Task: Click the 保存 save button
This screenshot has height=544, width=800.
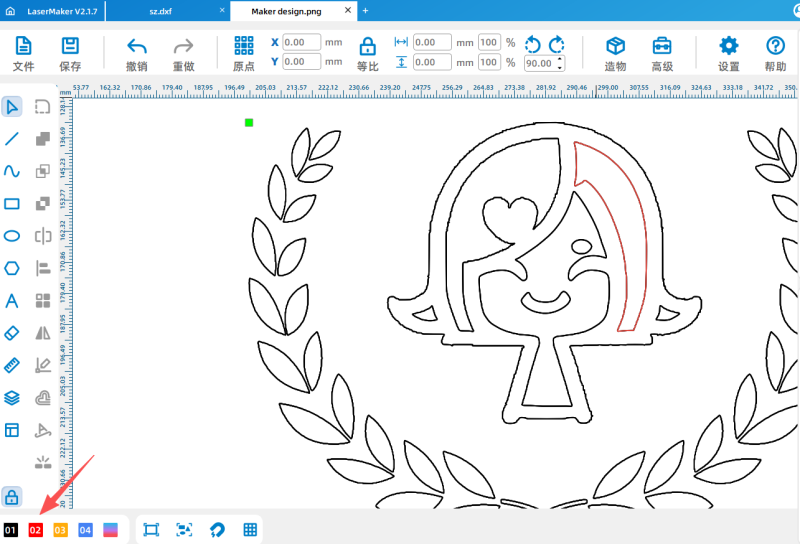Action: (x=70, y=53)
